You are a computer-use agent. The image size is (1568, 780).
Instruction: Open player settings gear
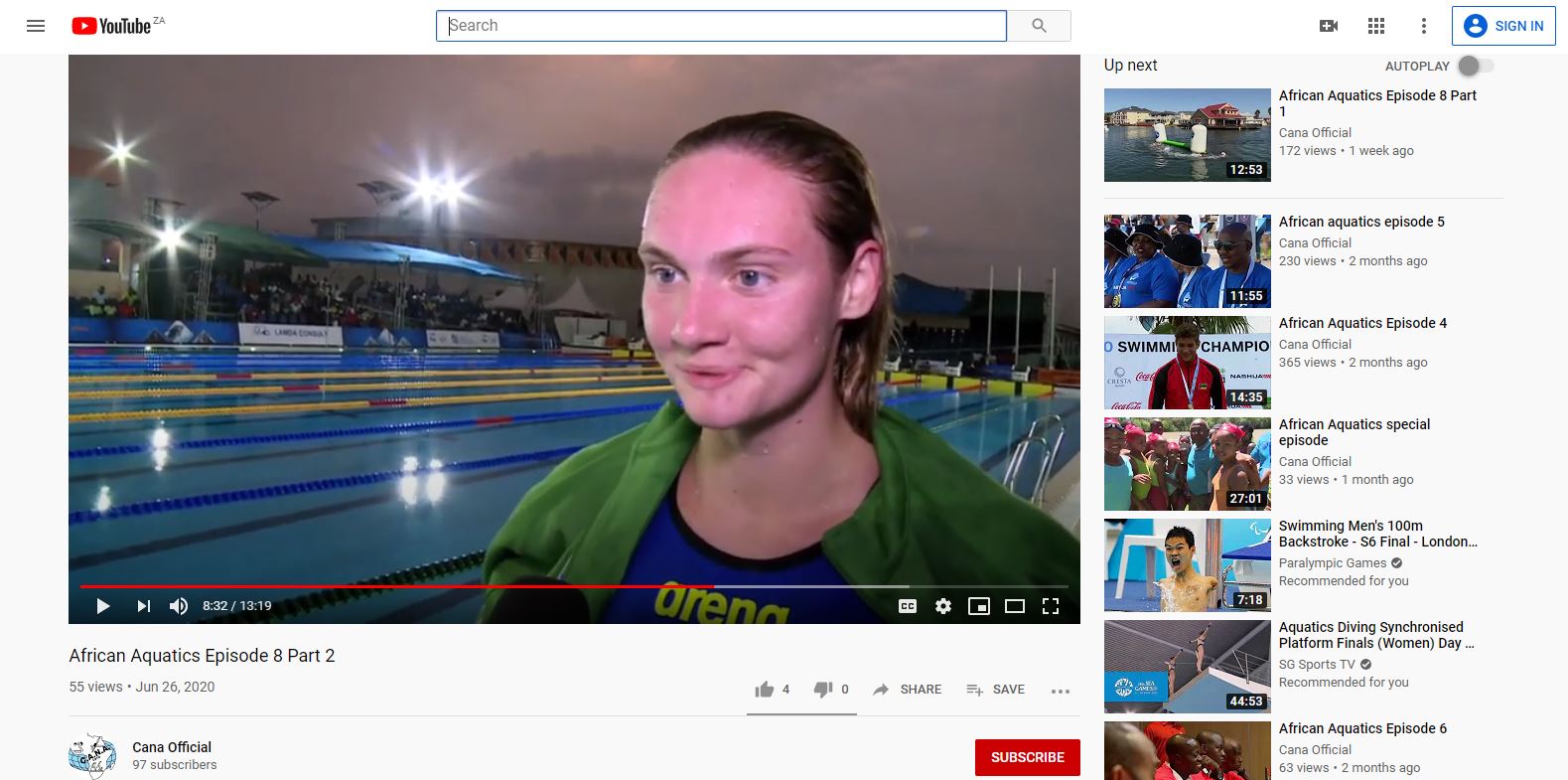point(943,606)
